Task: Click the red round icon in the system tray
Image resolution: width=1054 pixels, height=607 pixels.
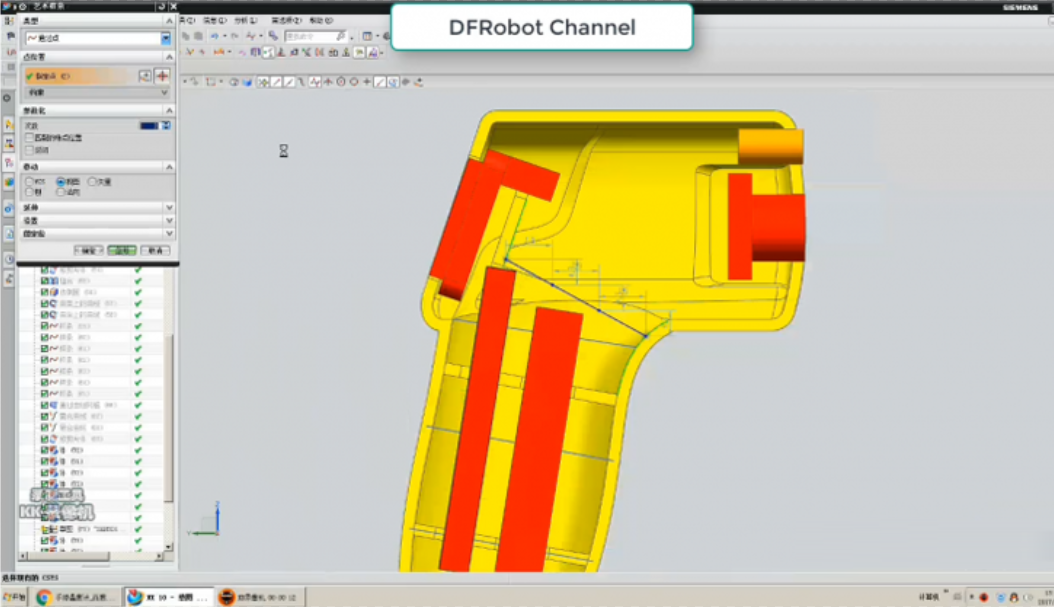Action: coord(984,597)
